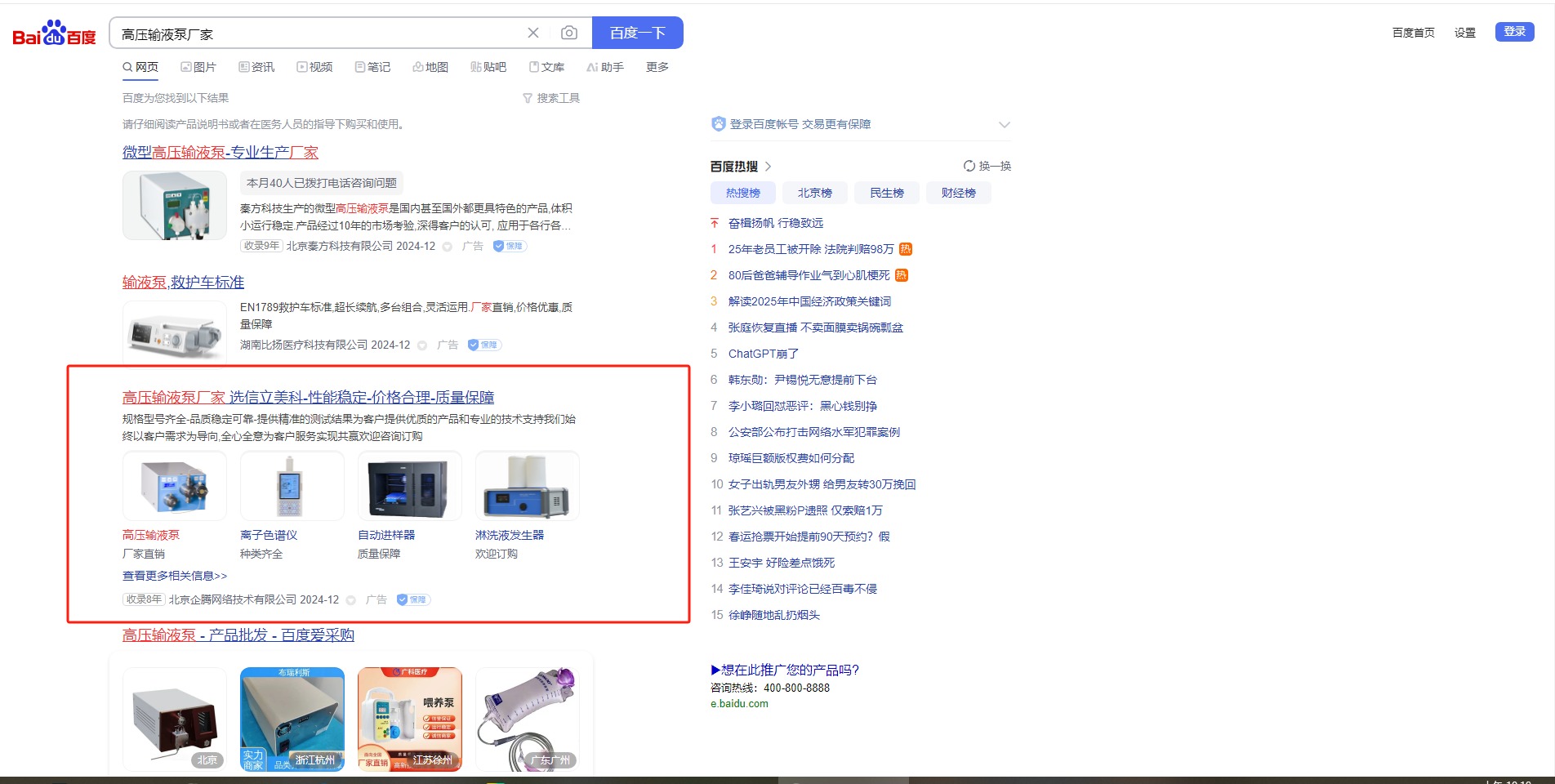This screenshot has width=1555, height=784.
Task: Switch to the 视频 tab
Action: (314, 67)
